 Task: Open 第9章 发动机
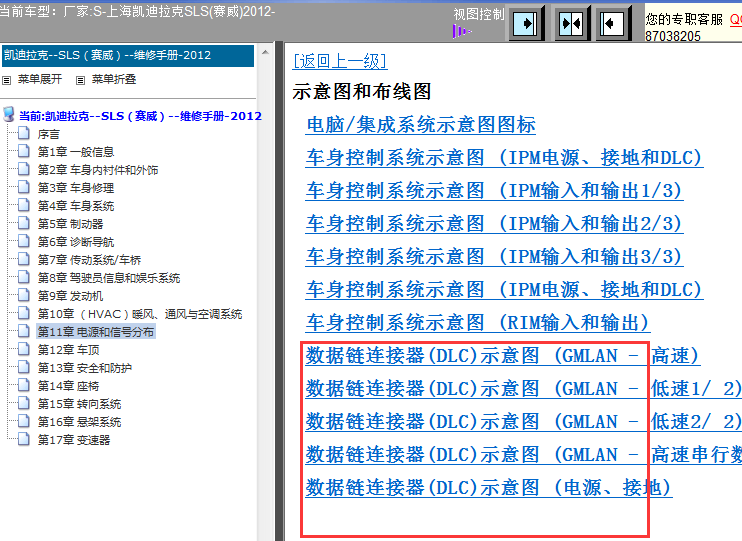(70, 296)
